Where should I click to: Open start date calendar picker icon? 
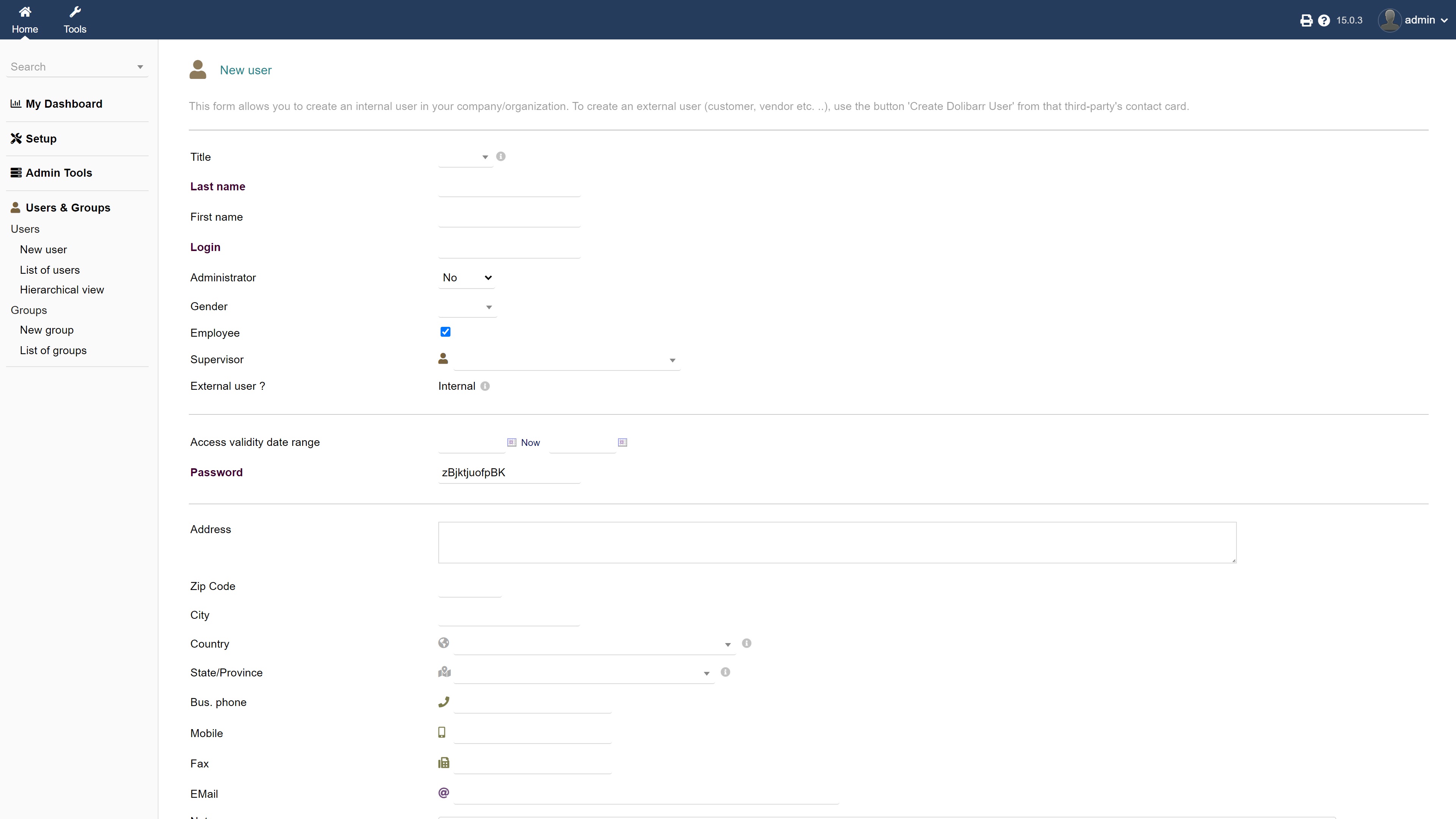coord(511,442)
